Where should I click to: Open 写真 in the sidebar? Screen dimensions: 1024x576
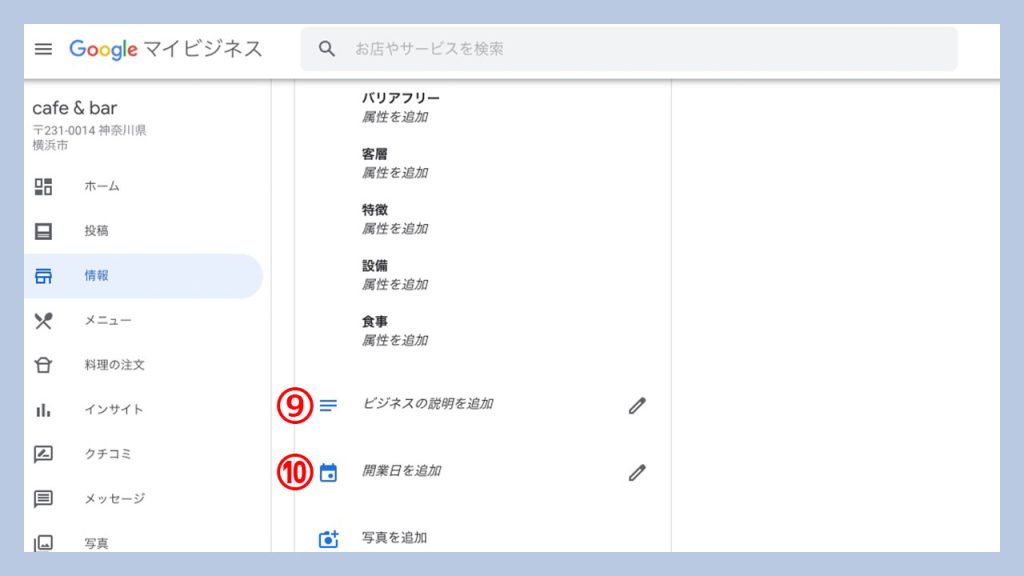[x=96, y=543]
